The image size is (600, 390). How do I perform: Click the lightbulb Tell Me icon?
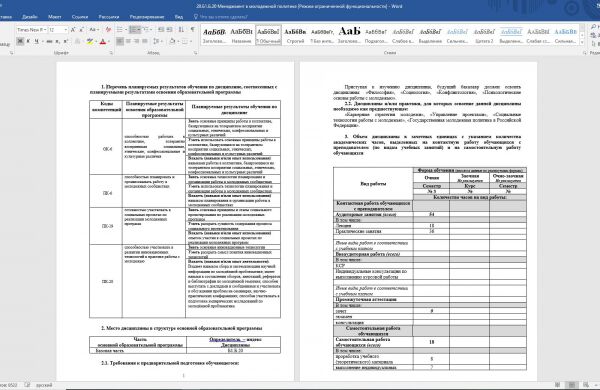[196, 17]
